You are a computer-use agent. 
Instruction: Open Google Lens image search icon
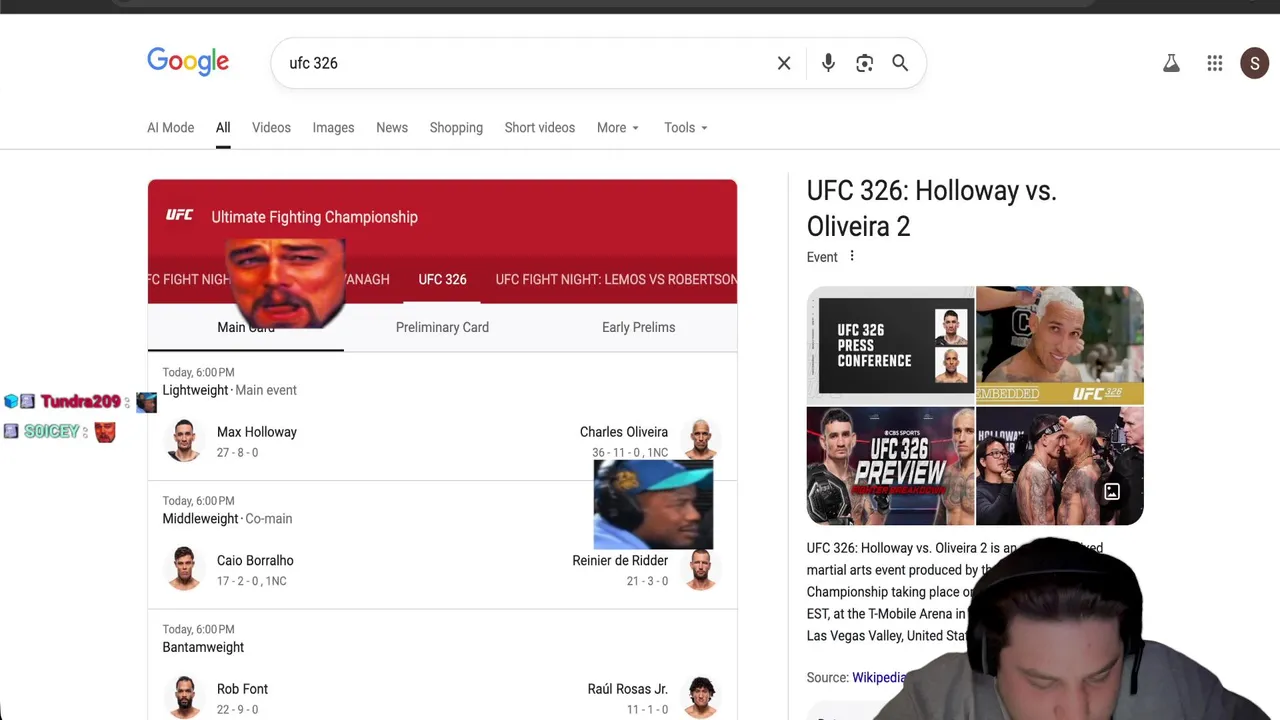[x=864, y=63]
